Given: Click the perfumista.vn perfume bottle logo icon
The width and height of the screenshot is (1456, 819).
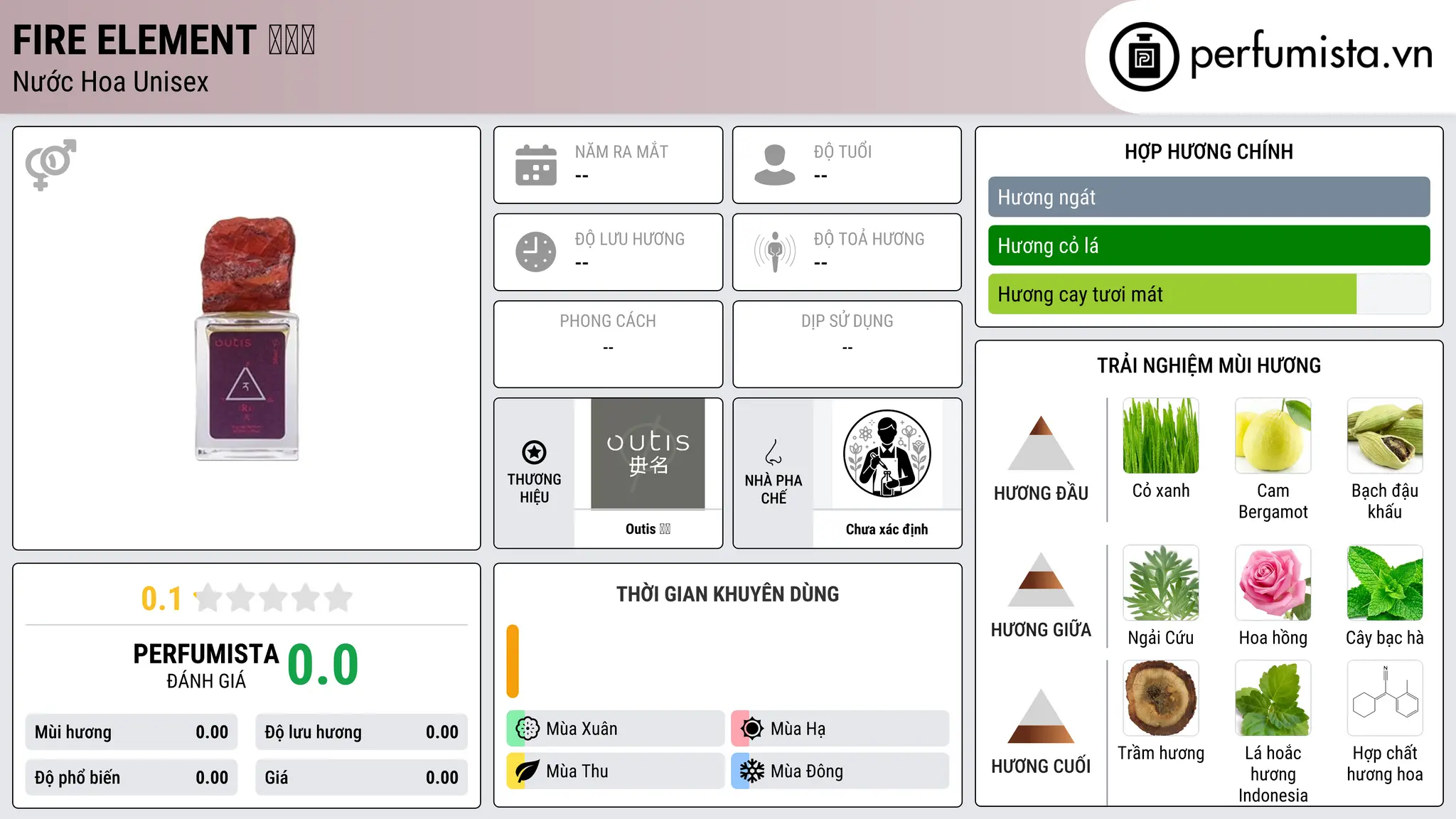Looking at the screenshot, I should click(1144, 57).
